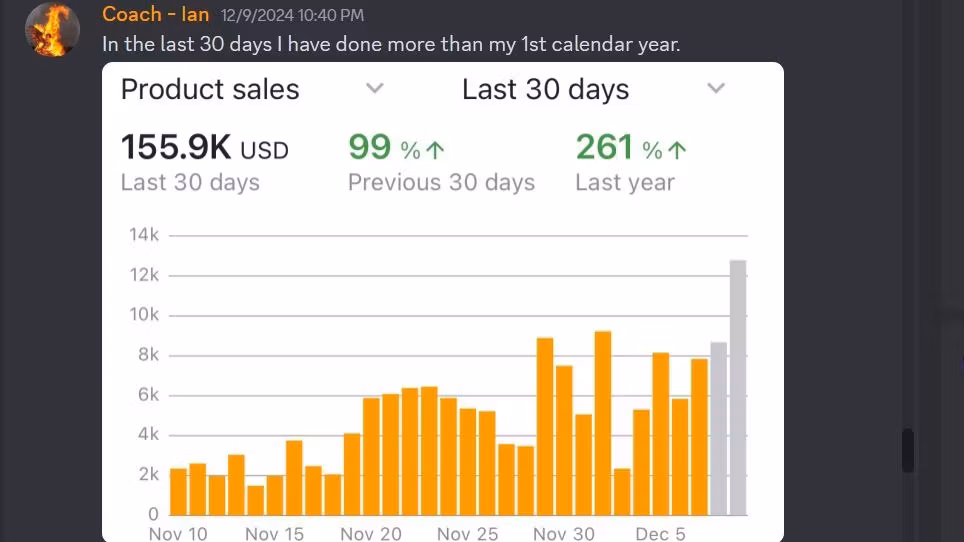Select the tallest gray bar in chart
Viewport: 964px width, 542px height.
(738, 388)
